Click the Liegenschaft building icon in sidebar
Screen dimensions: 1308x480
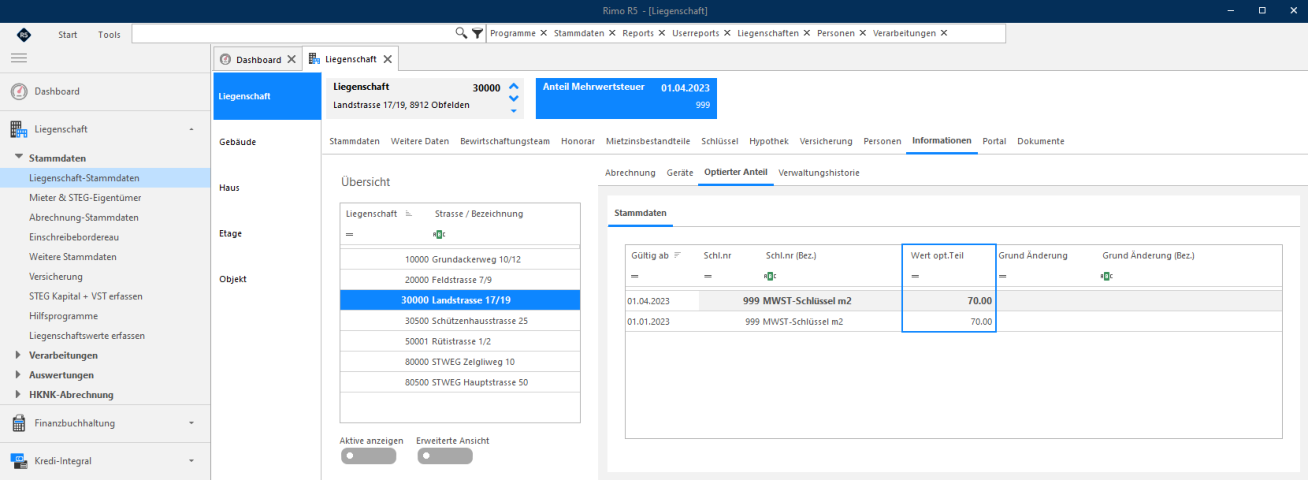tap(18, 129)
